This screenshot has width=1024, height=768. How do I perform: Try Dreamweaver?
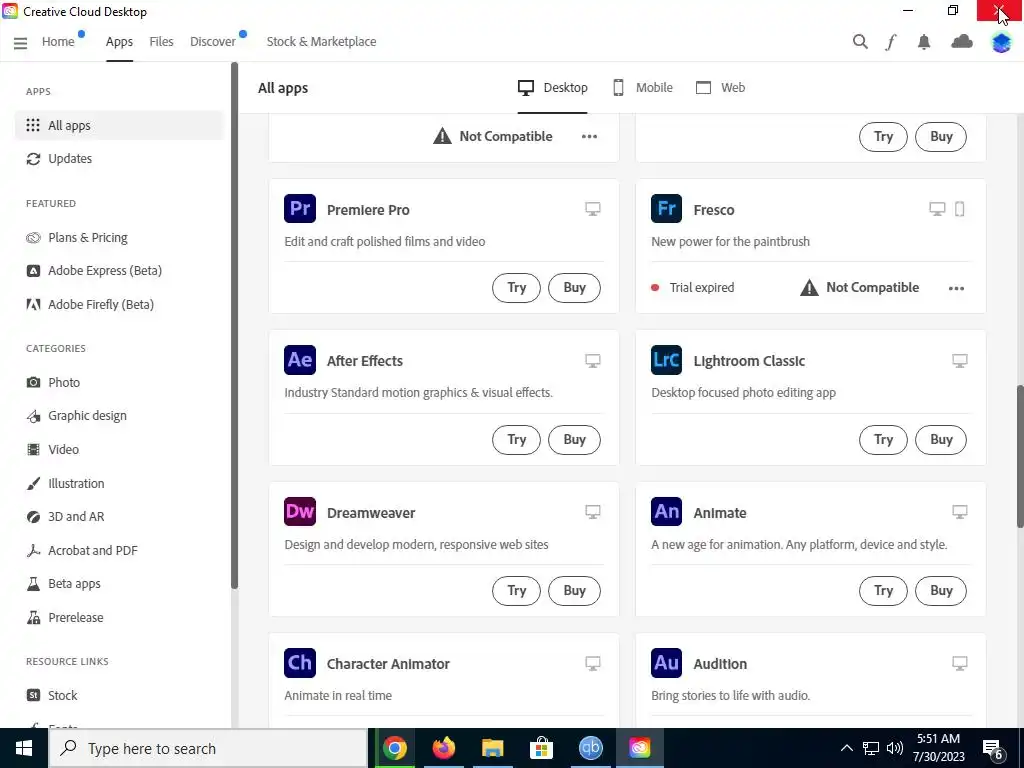click(x=516, y=590)
